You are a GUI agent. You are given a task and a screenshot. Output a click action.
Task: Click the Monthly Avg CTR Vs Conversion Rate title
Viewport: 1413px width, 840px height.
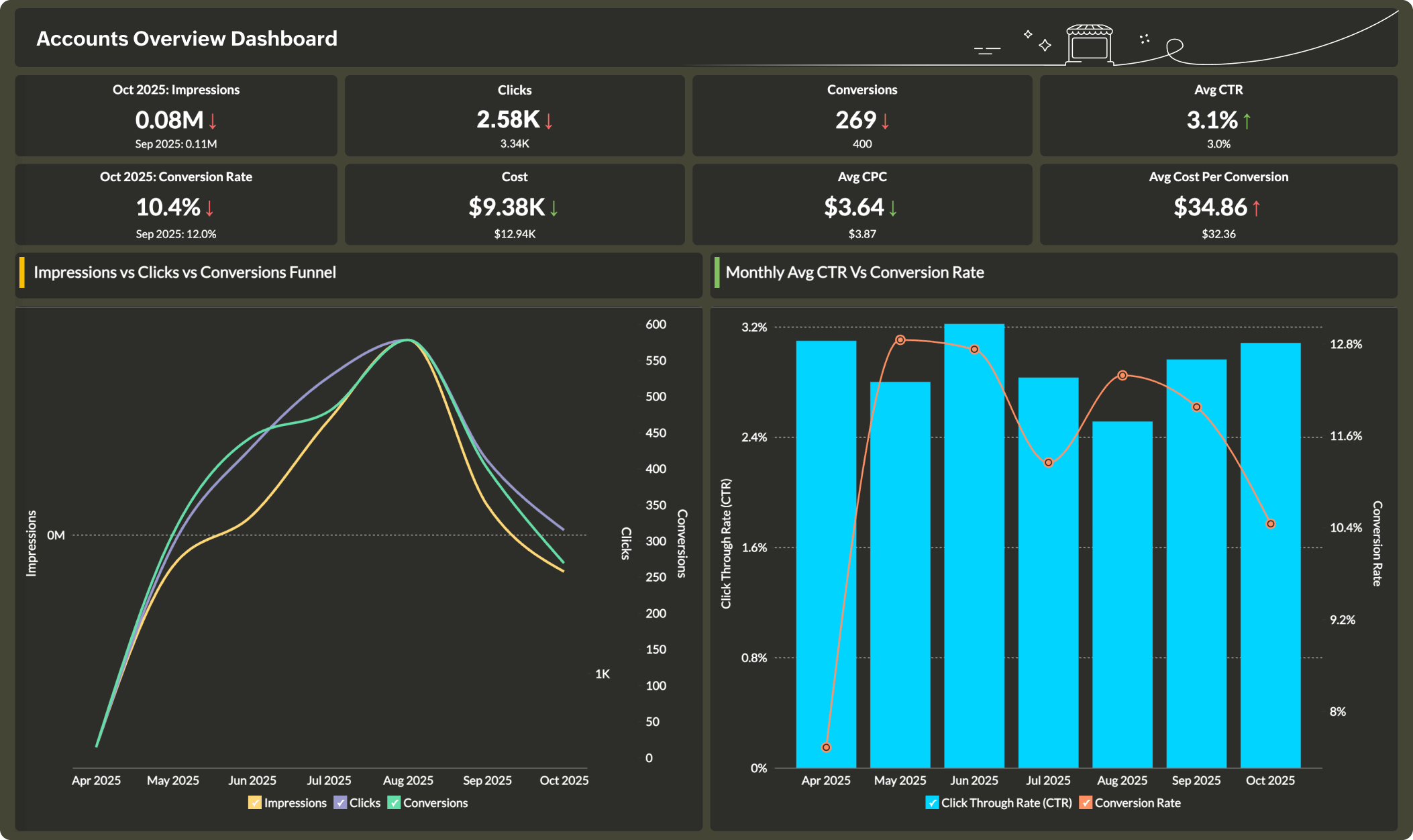tap(855, 272)
